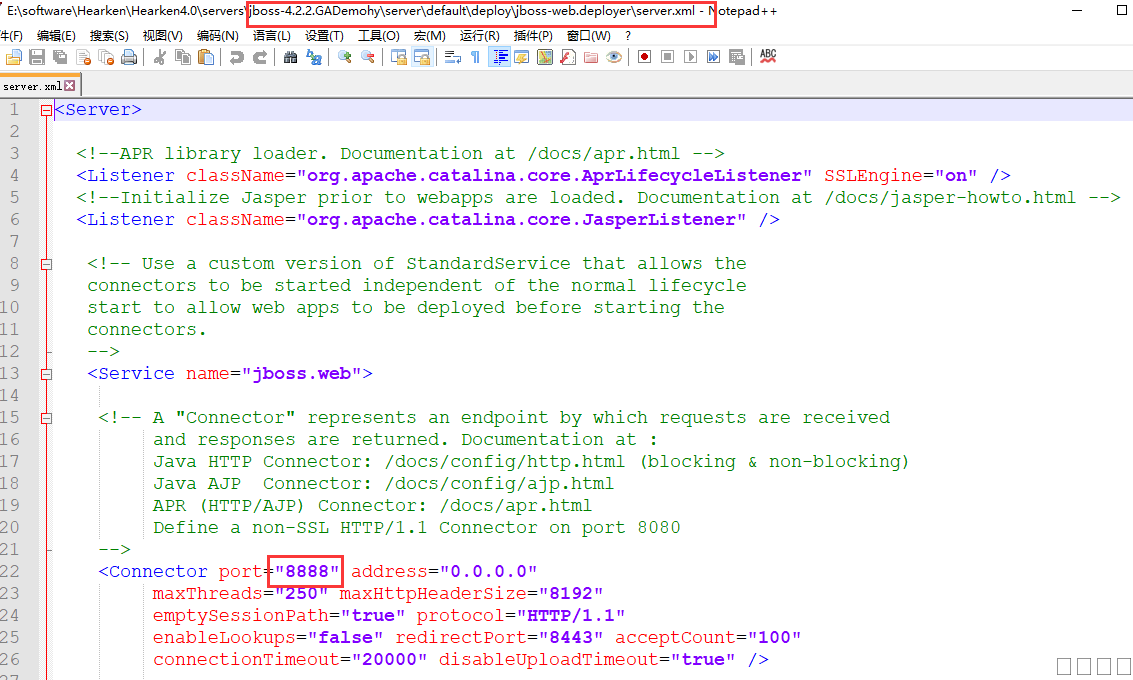Open the 插件(P) menu
Screen dimensions: 1133x680
click(532, 35)
